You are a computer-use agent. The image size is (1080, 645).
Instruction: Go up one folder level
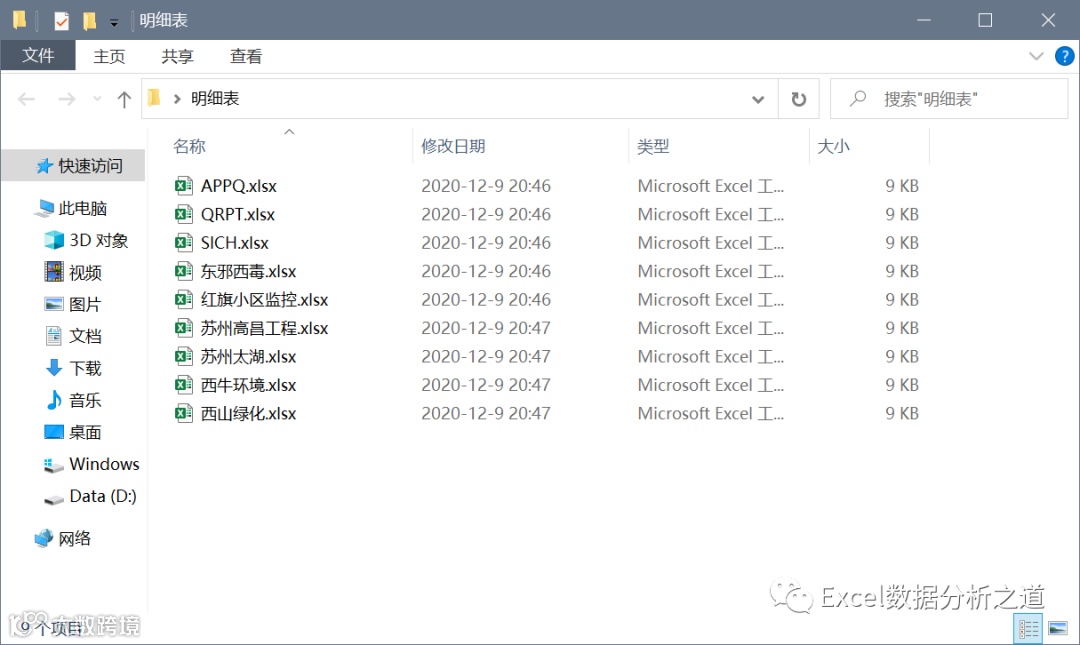(x=124, y=100)
